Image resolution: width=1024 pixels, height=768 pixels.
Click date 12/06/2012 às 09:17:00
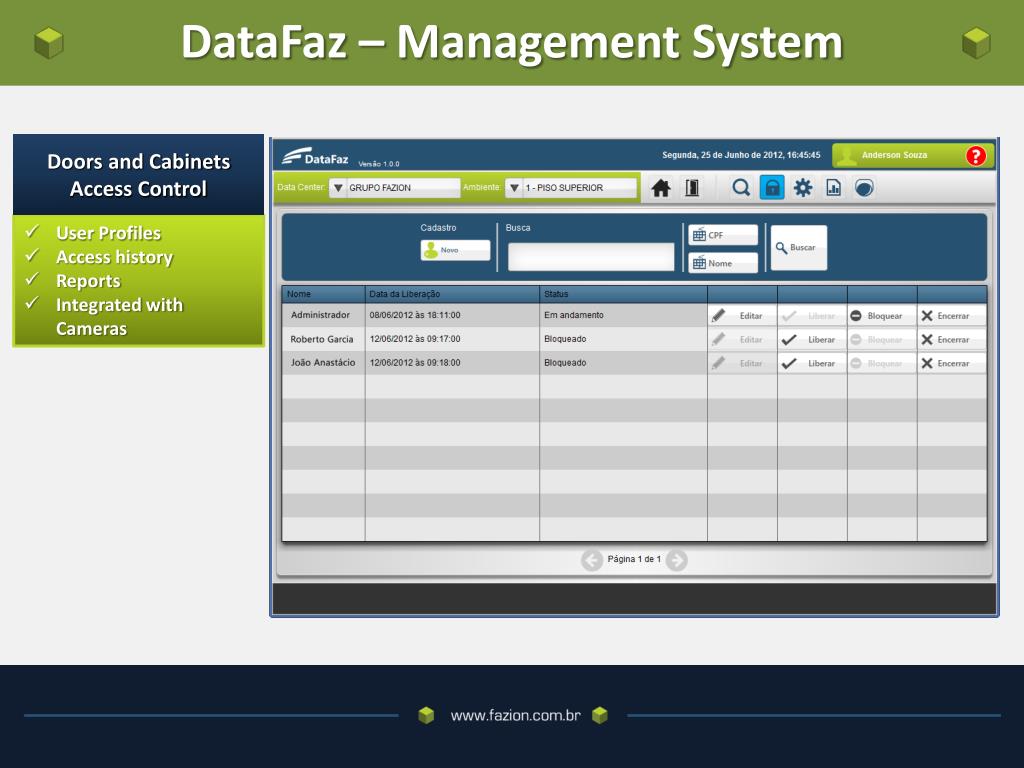tap(415, 339)
